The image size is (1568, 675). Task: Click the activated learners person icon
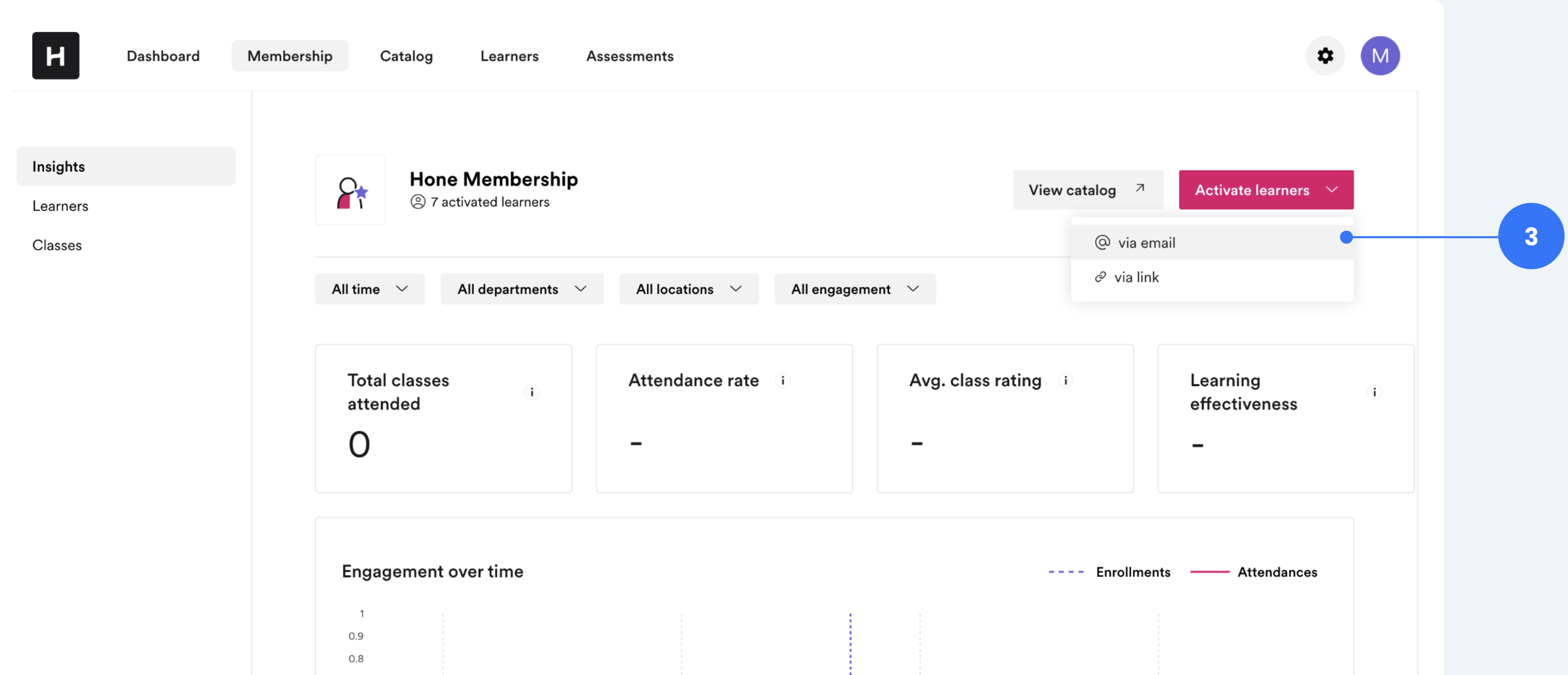coord(417,201)
